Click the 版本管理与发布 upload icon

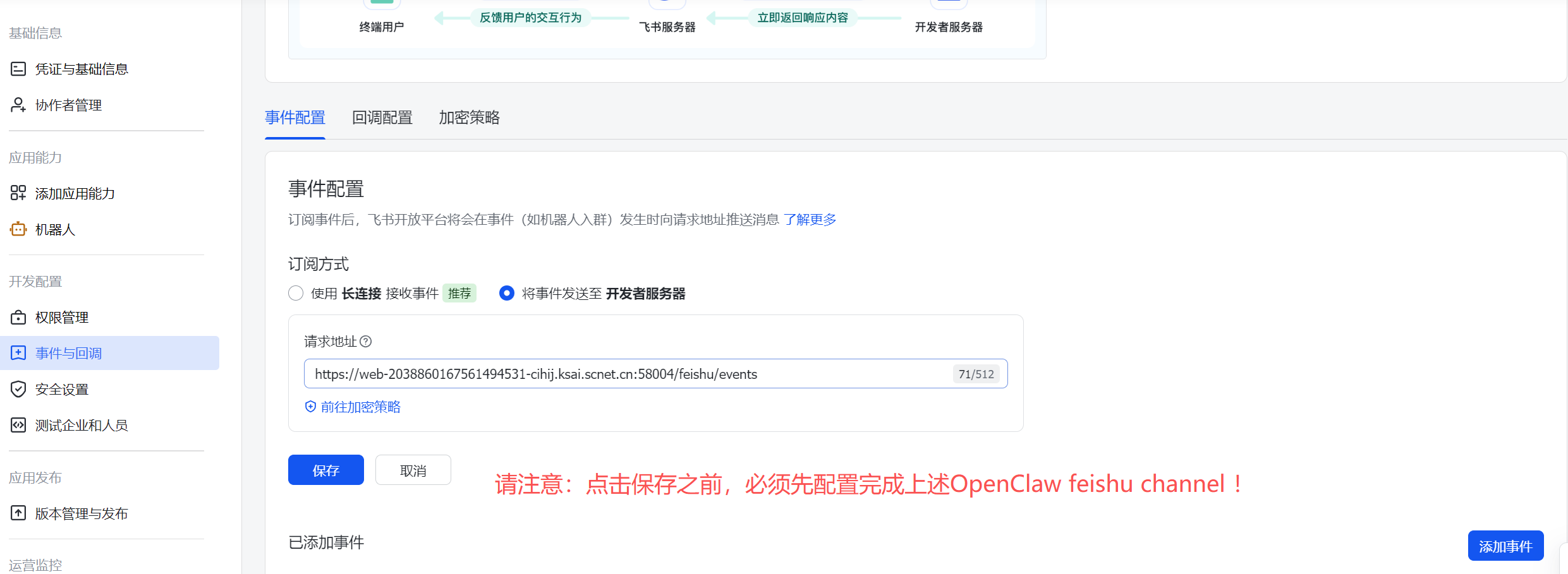pos(18,513)
